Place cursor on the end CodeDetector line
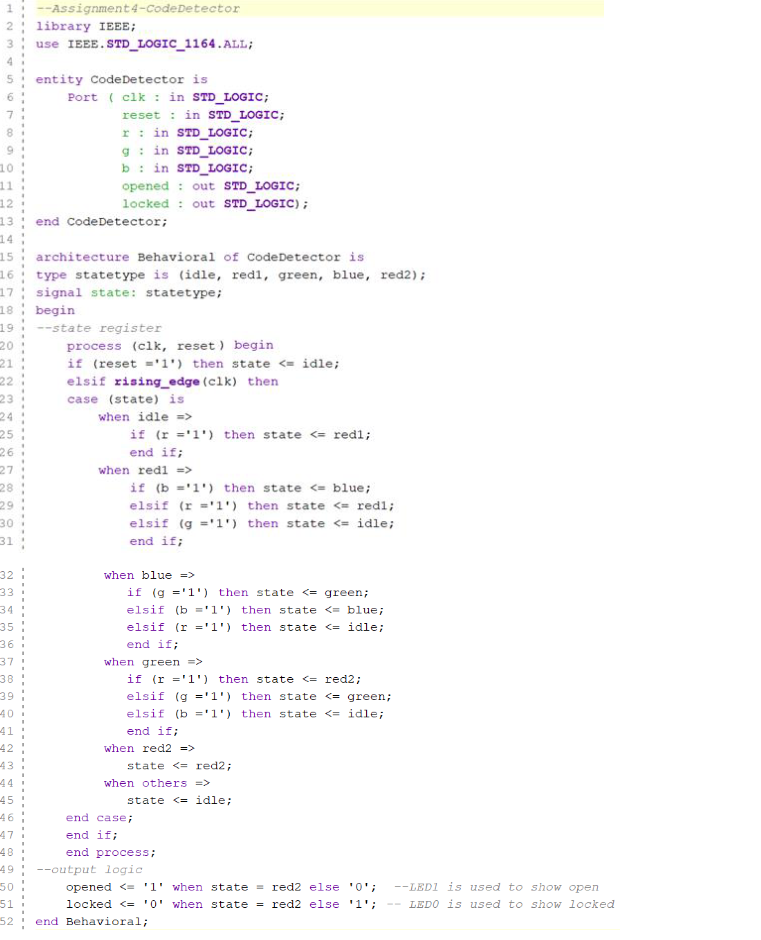Viewport: 761px width, 940px height. coord(101,221)
